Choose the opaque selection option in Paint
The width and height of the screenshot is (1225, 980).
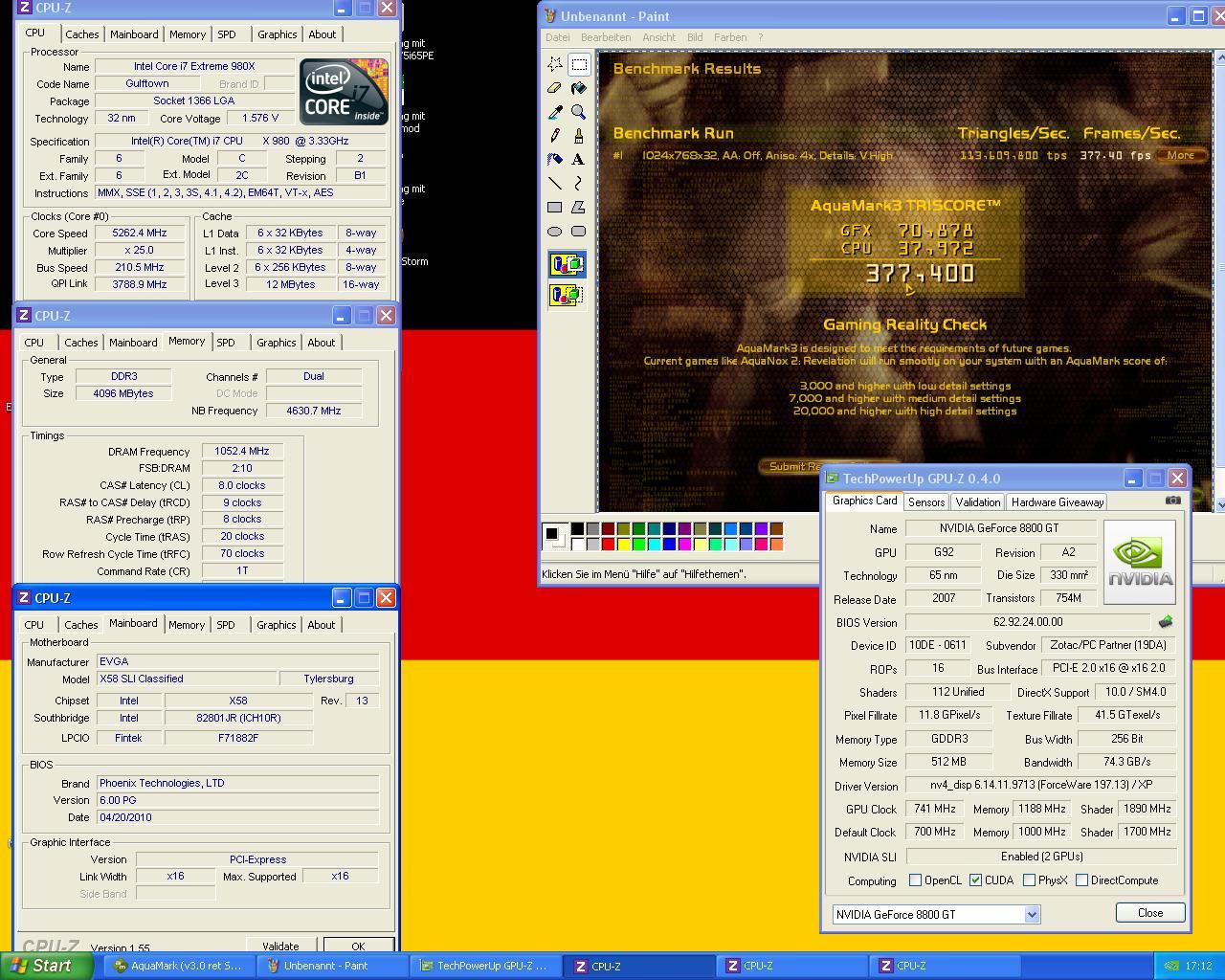coord(567,264)
